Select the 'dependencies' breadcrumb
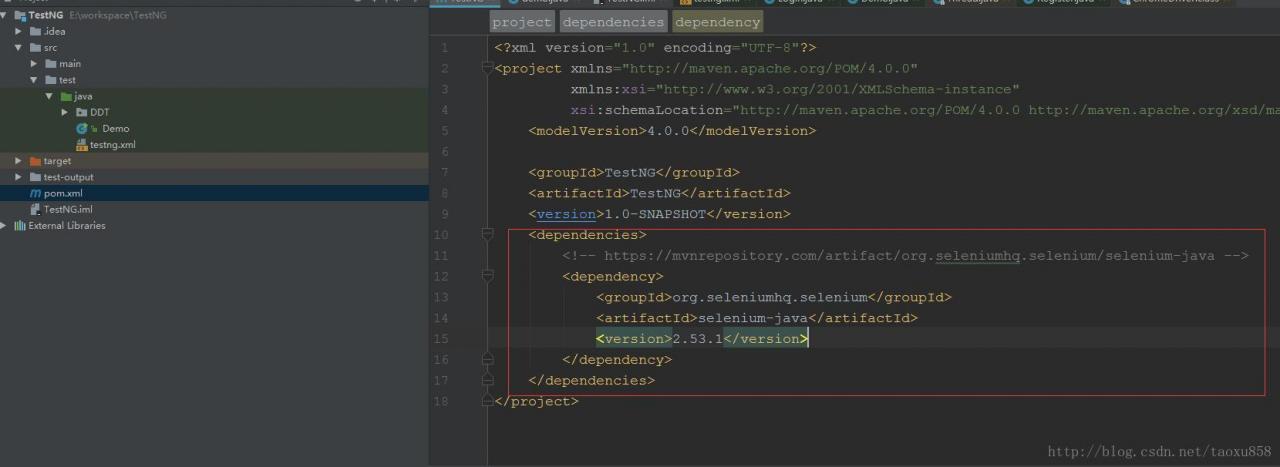The width and height of the screenshot is (1280, 467). (x=613, y=22)
